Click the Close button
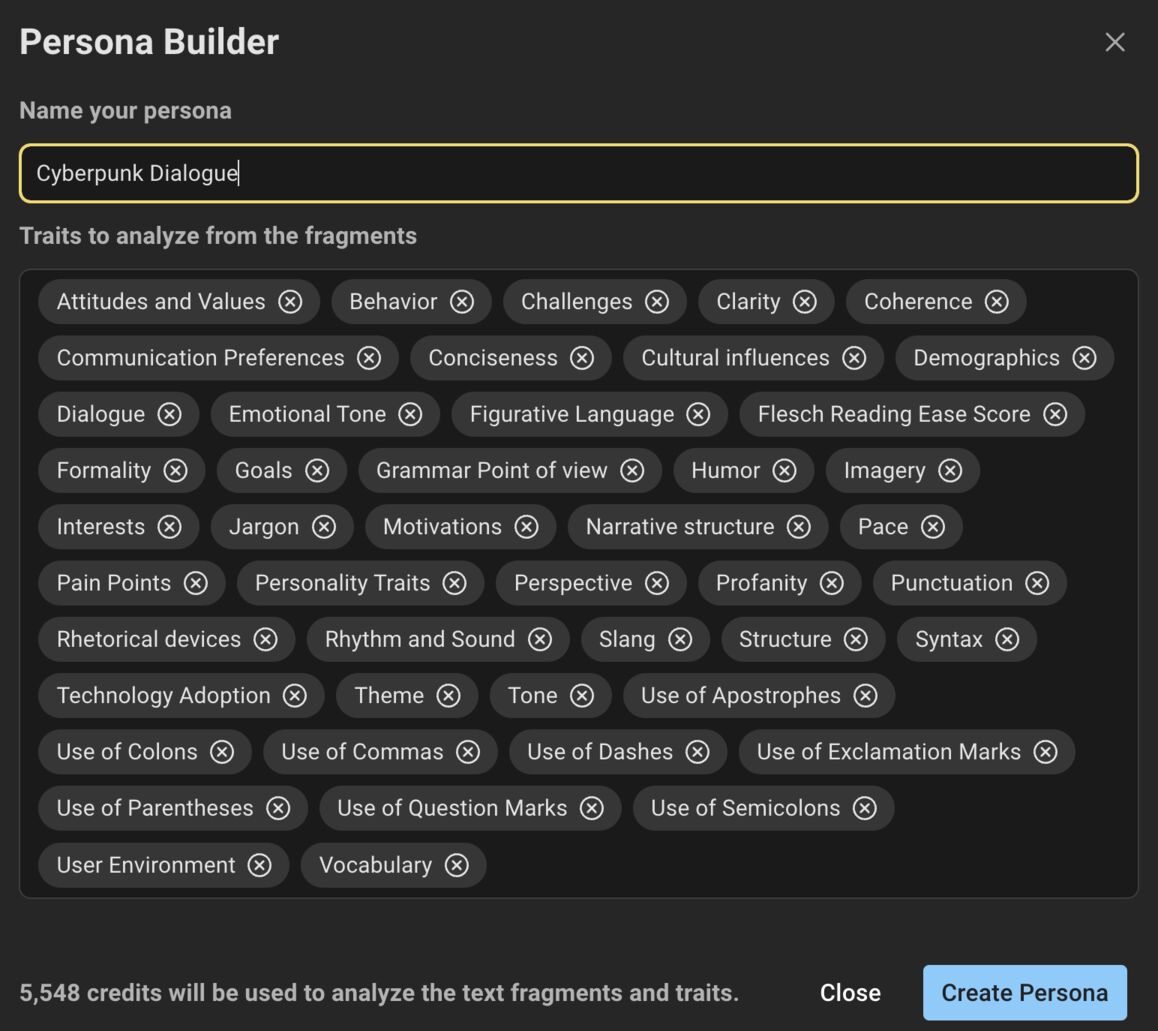Image resolution: width=1158 pixels, height=1031 pixels. point(850,992)
